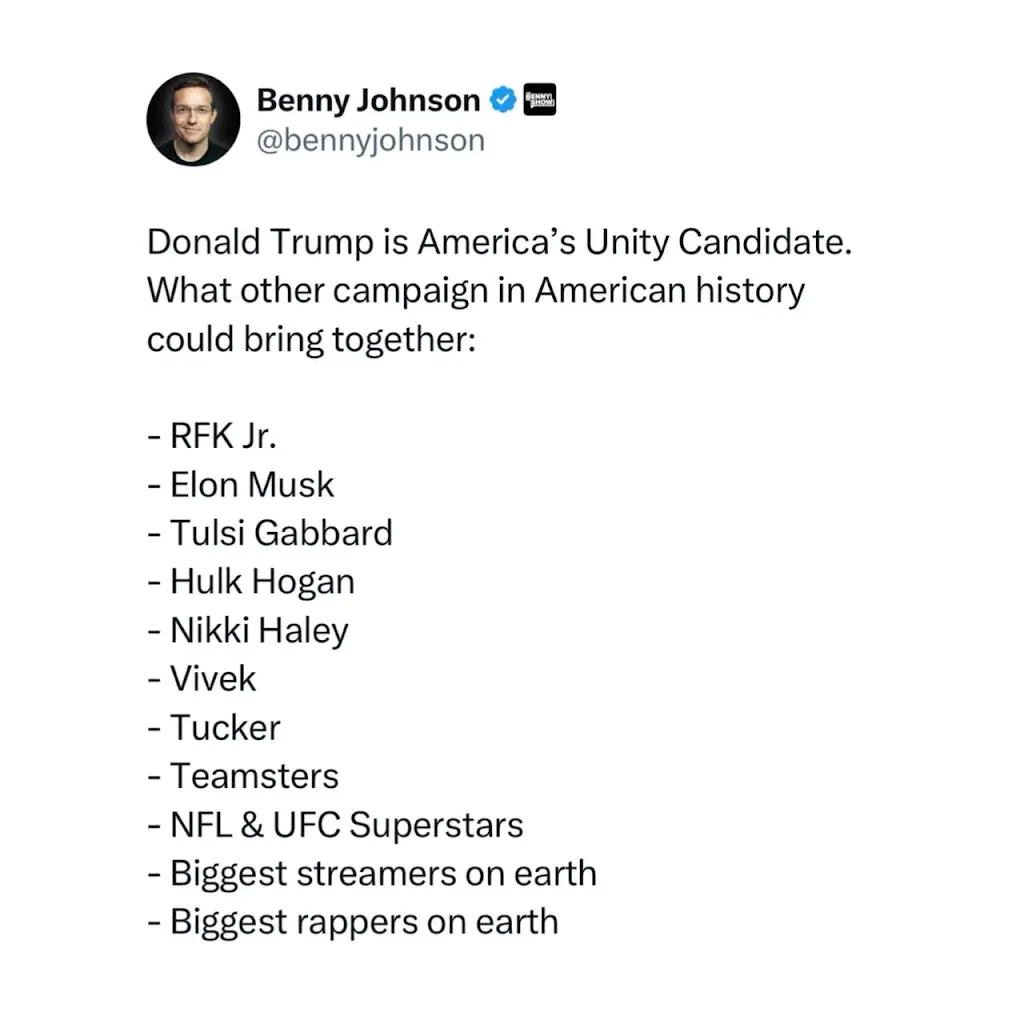The width and height of the screenshot is (1024, 1024).
Task: Select the "Nikki Haley" list entry
Action: (258, 630)
